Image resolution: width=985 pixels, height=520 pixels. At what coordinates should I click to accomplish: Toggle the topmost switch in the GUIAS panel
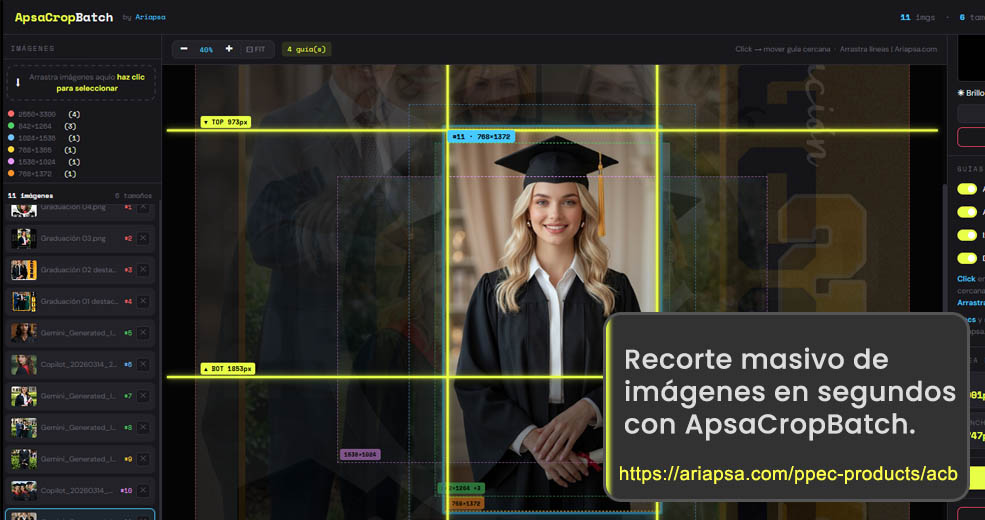(x=967, y=189)
